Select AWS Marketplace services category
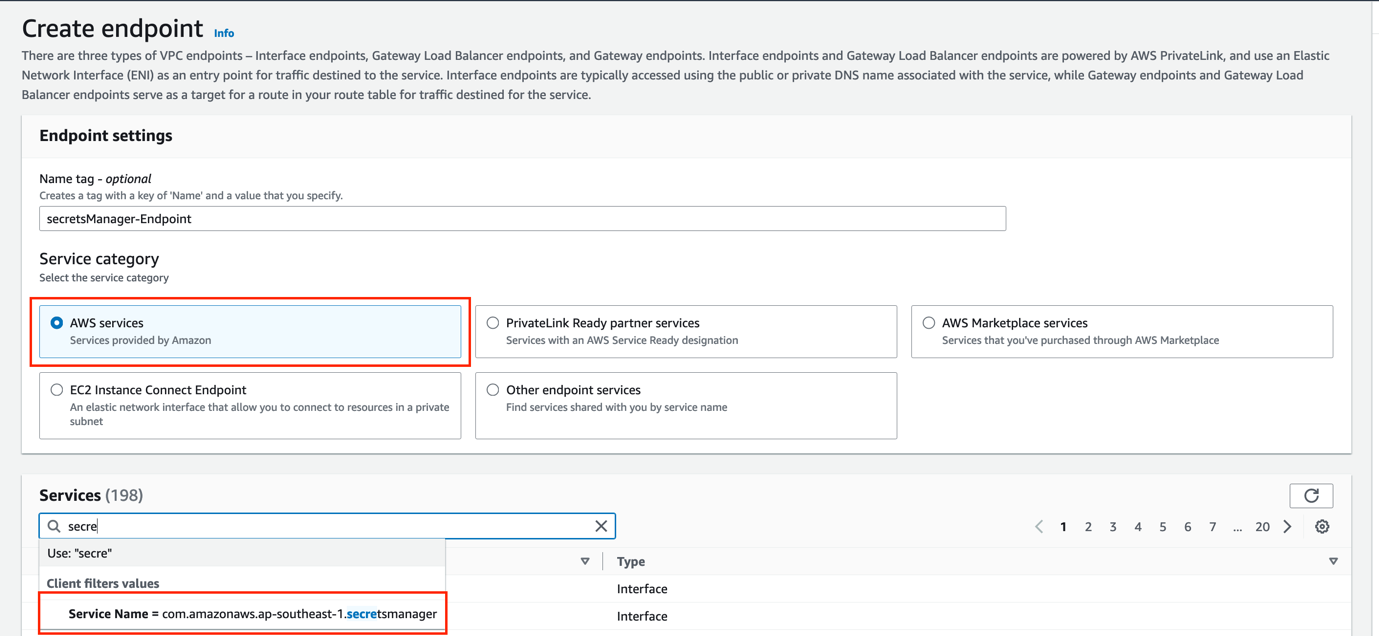Screen dimensions: 1379x636 click(x=928, y=322)
